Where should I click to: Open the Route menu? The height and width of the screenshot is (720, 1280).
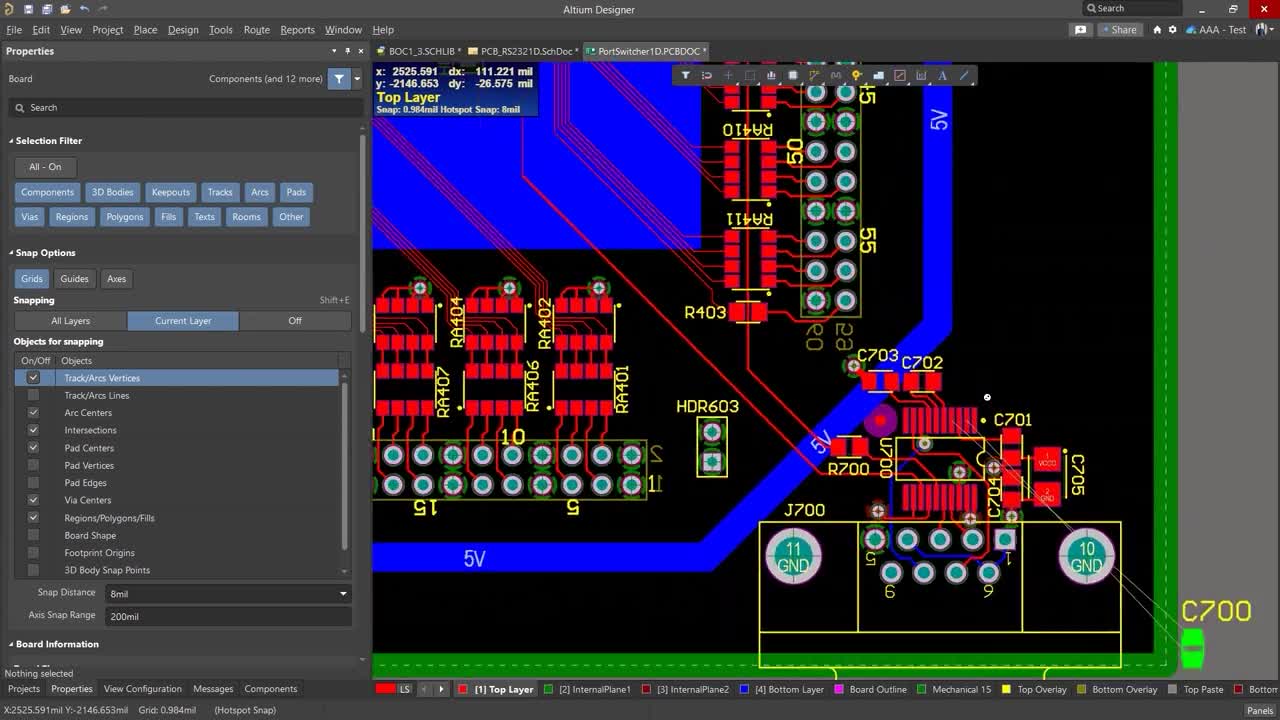[257, 30]
